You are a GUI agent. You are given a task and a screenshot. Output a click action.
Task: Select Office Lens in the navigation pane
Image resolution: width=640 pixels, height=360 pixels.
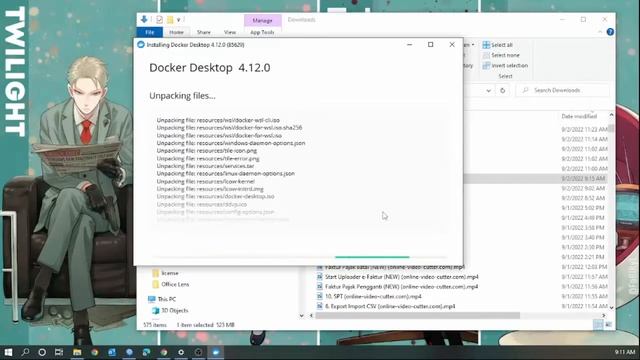(x=175, y=284)
